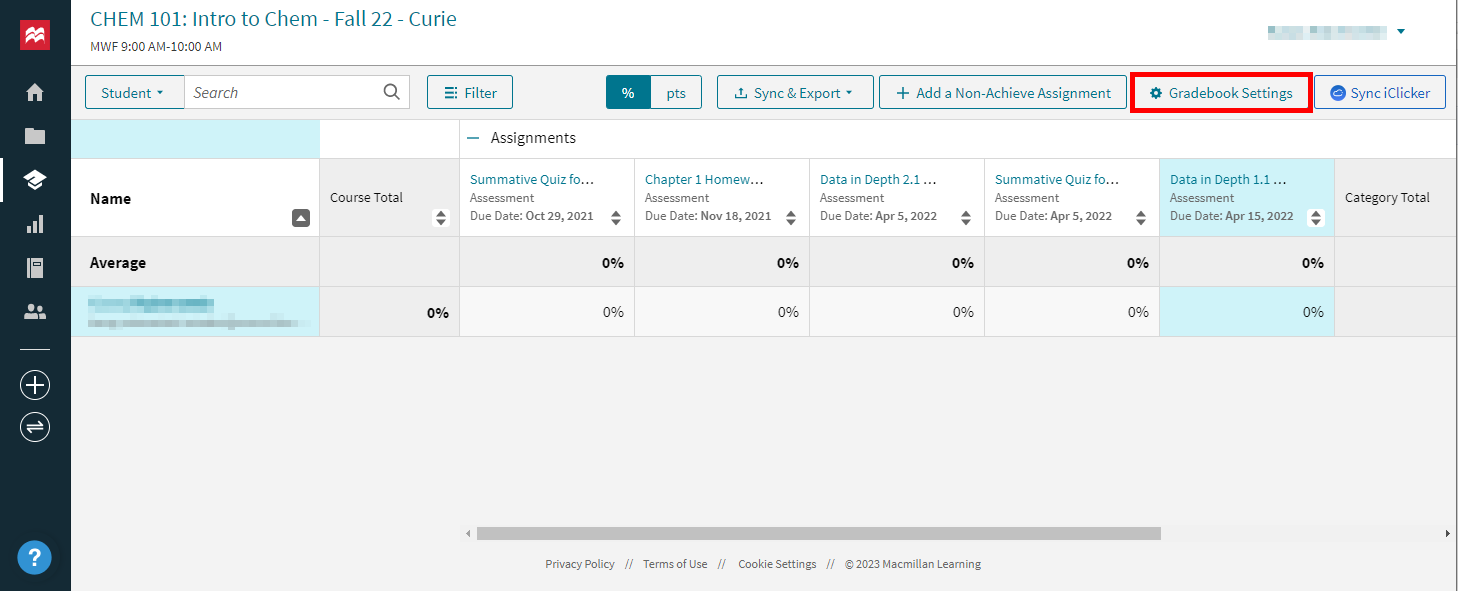
Task: Open the course content folder icon in sidebar
Action: pyautogui.click(x=34, y=135)
